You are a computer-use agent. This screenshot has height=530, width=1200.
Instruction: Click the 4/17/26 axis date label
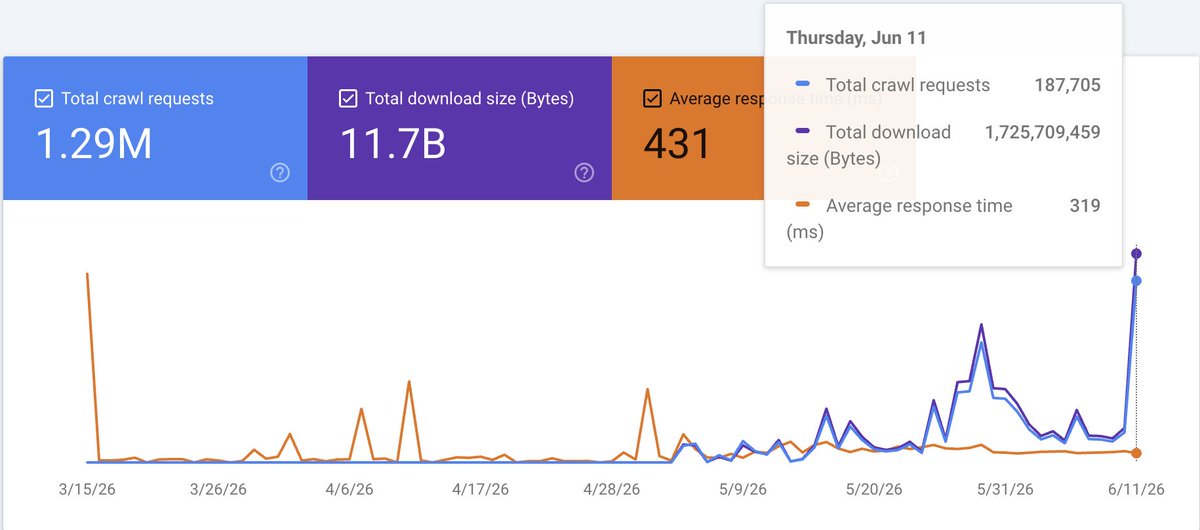point(481,490)
